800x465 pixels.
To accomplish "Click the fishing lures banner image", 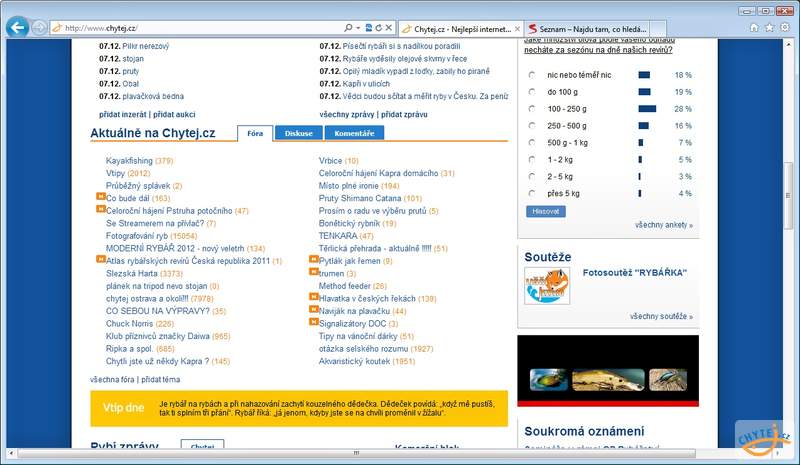I will click(608, 371).
